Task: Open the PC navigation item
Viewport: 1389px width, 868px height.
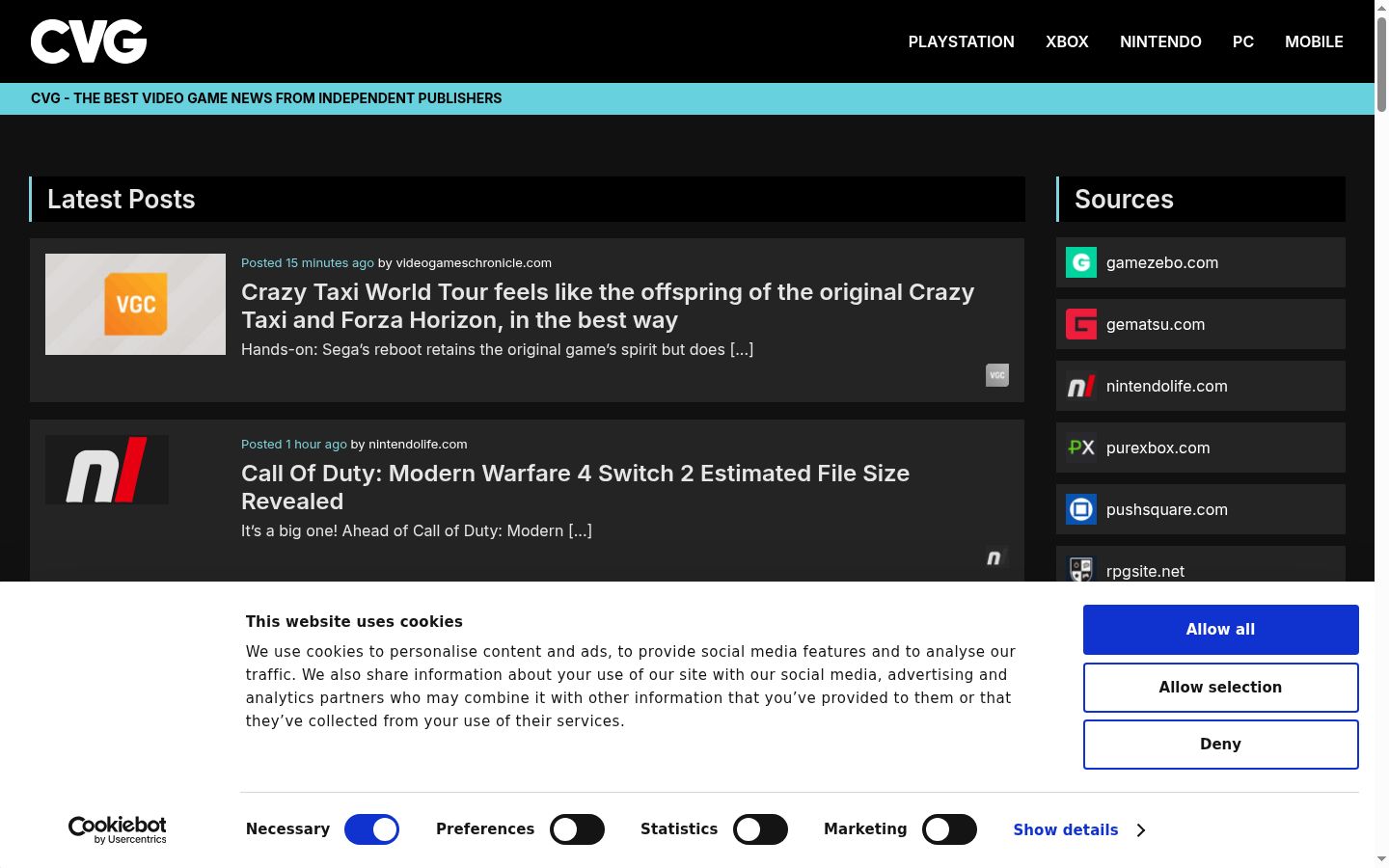Action: (1243, 41)
